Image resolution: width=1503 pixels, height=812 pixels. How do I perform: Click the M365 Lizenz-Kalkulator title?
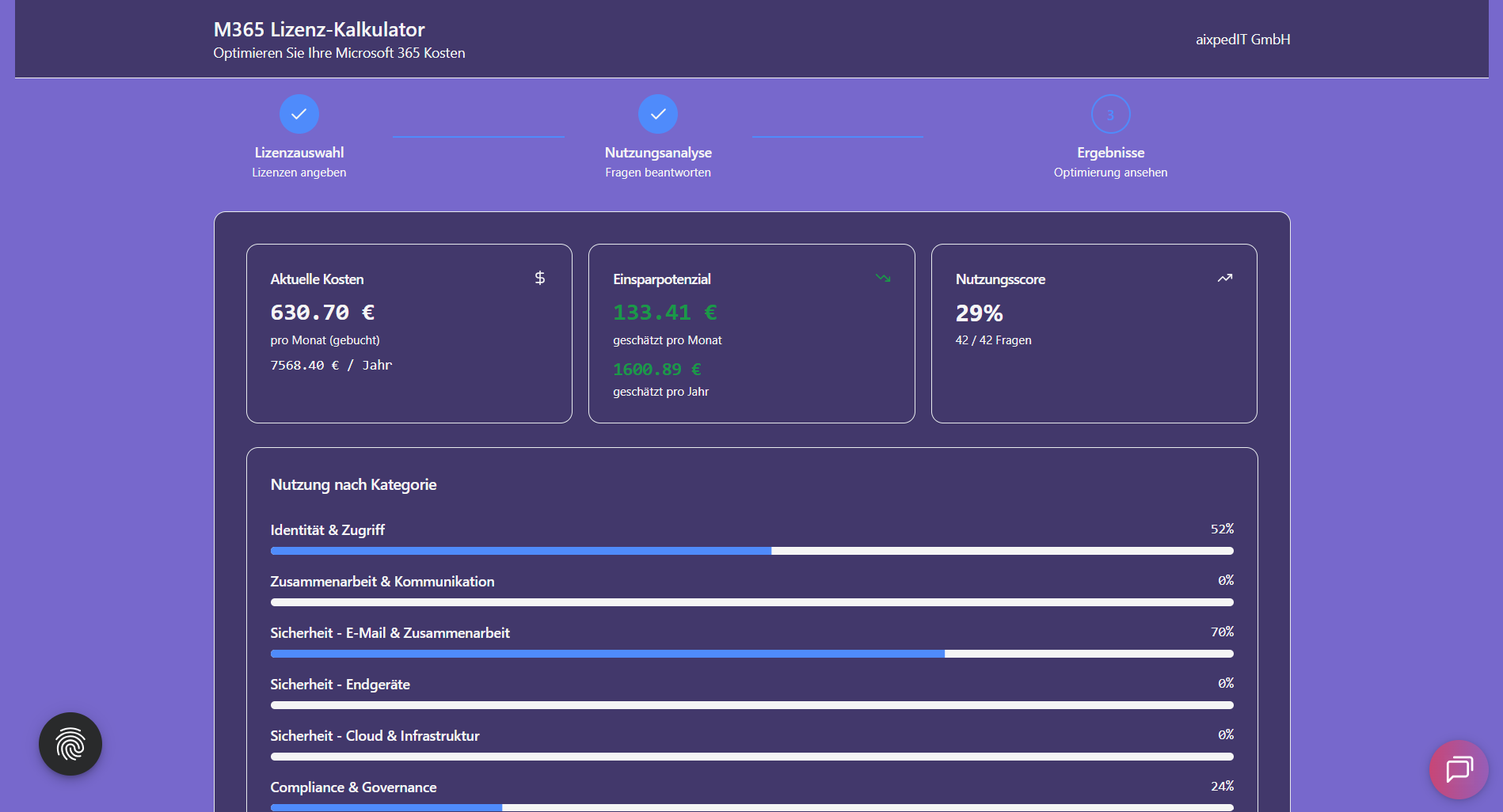[319, 30]
